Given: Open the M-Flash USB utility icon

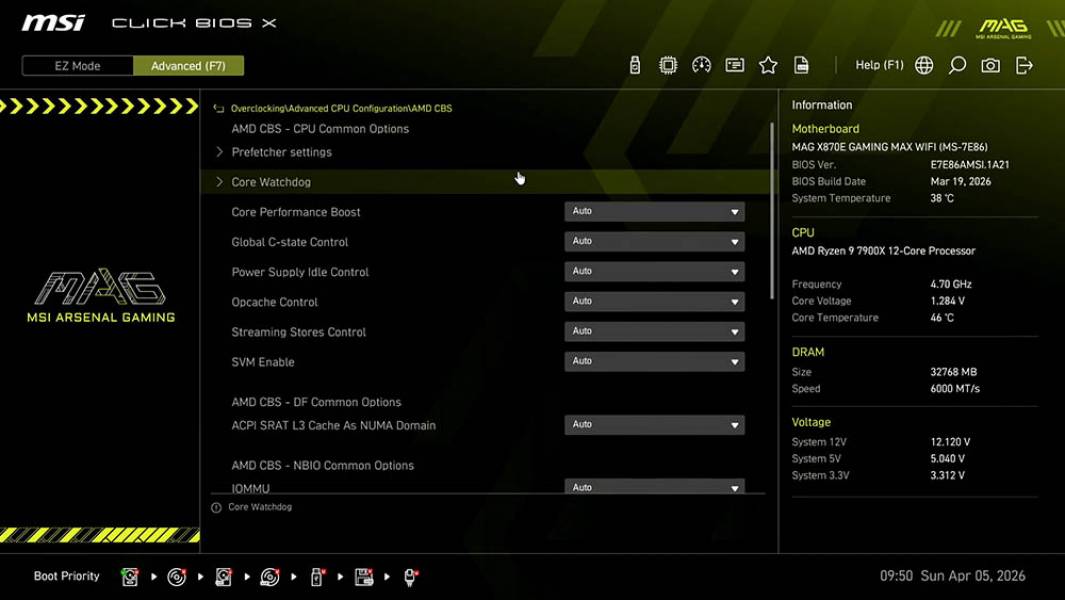Looking at the screenshot, I should tap(634, 64).
